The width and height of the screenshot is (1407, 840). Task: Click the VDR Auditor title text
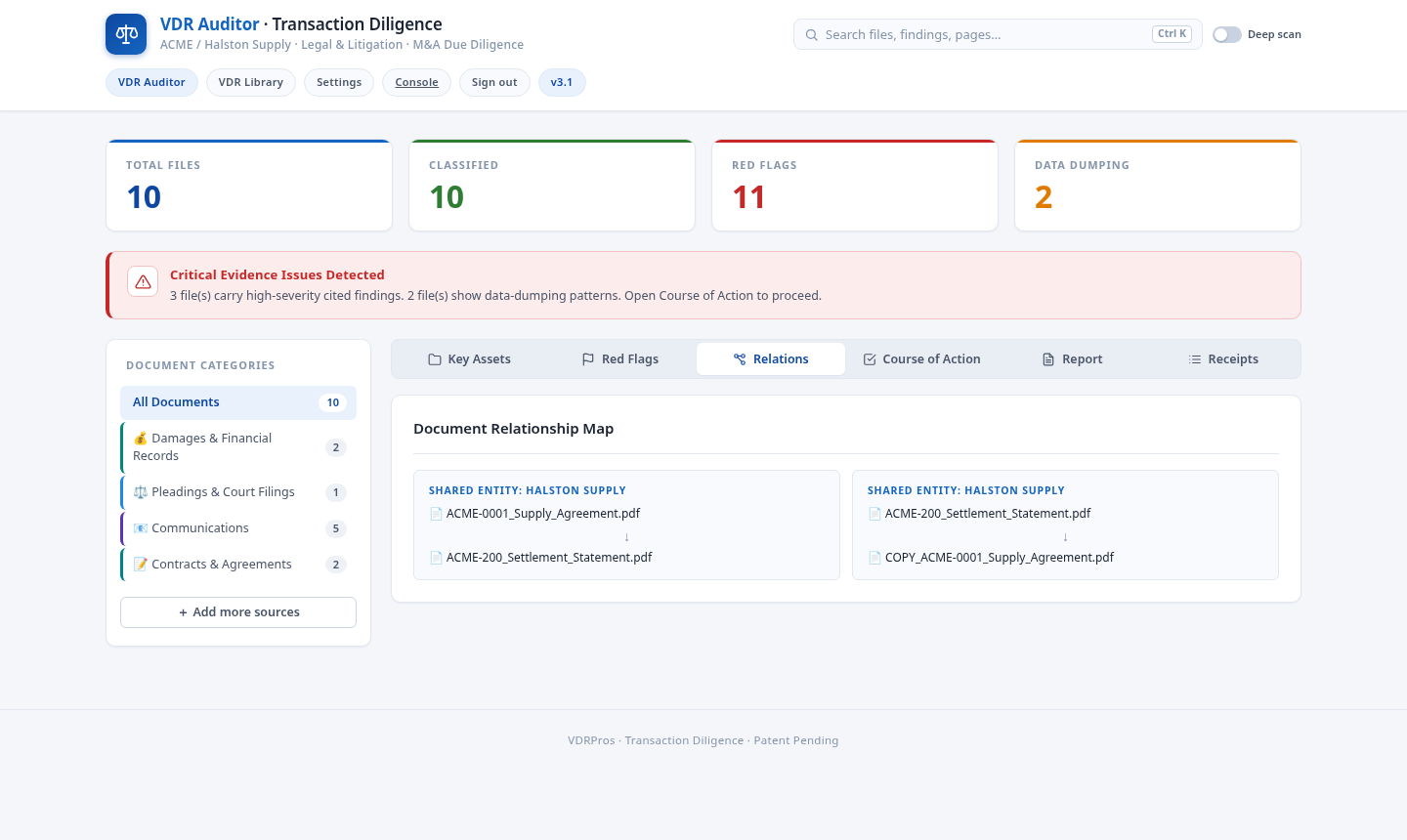(210, 24)
